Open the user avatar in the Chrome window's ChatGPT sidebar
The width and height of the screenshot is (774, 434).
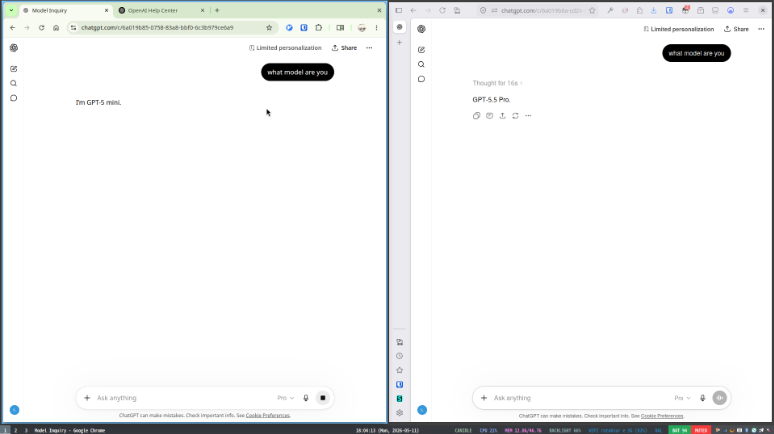pyautogui.click(x=14, y=410)
